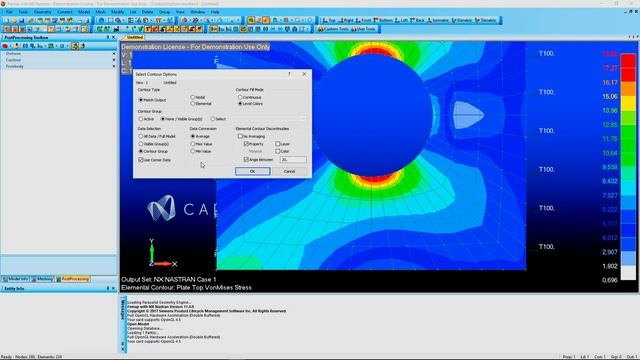Open the User Tools dropdown
The width and height of the screenshot is (640, 360).
tap(363, 29)
